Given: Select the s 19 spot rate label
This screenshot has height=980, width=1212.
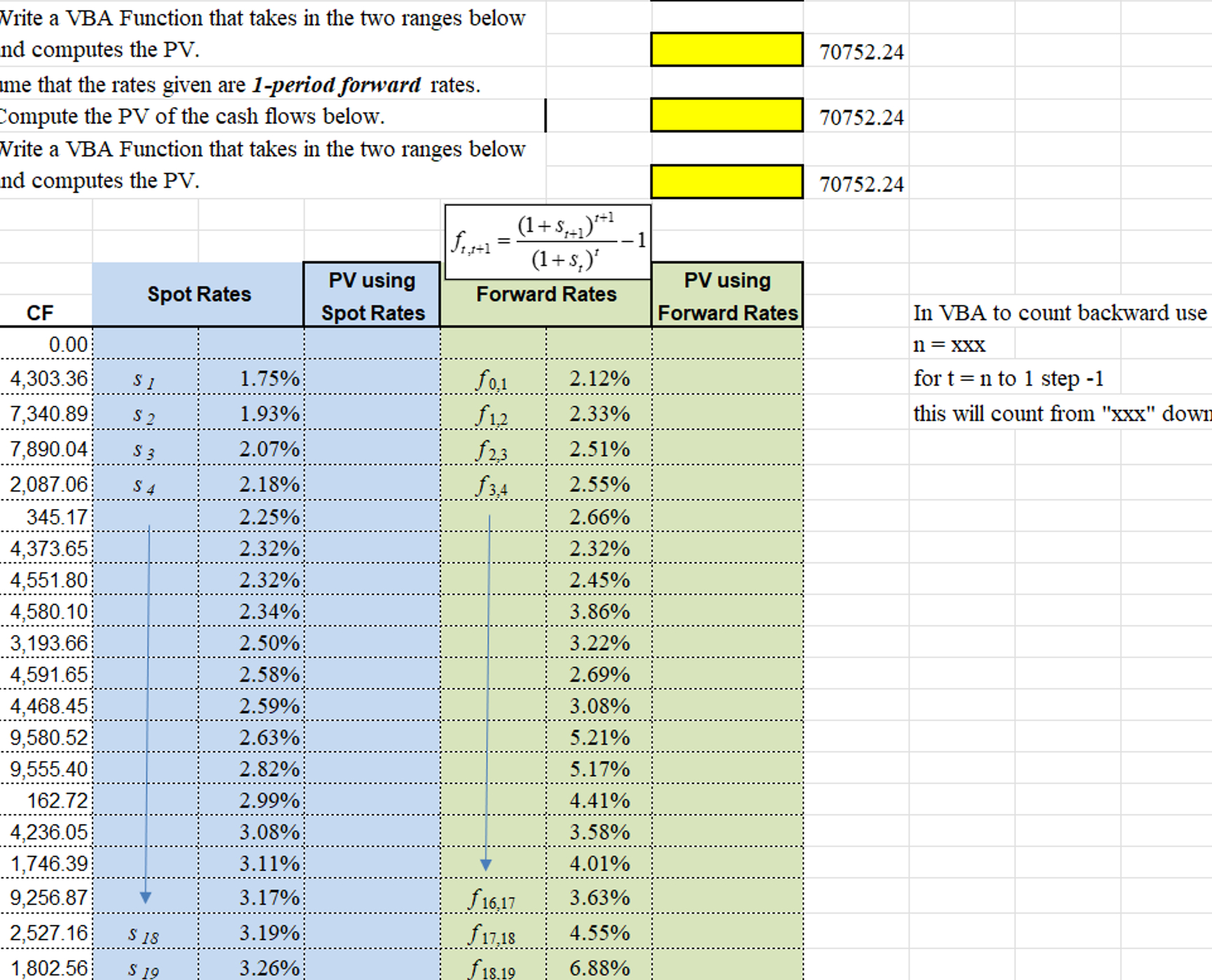Looking at the screenshot, I should pos(143,968).
